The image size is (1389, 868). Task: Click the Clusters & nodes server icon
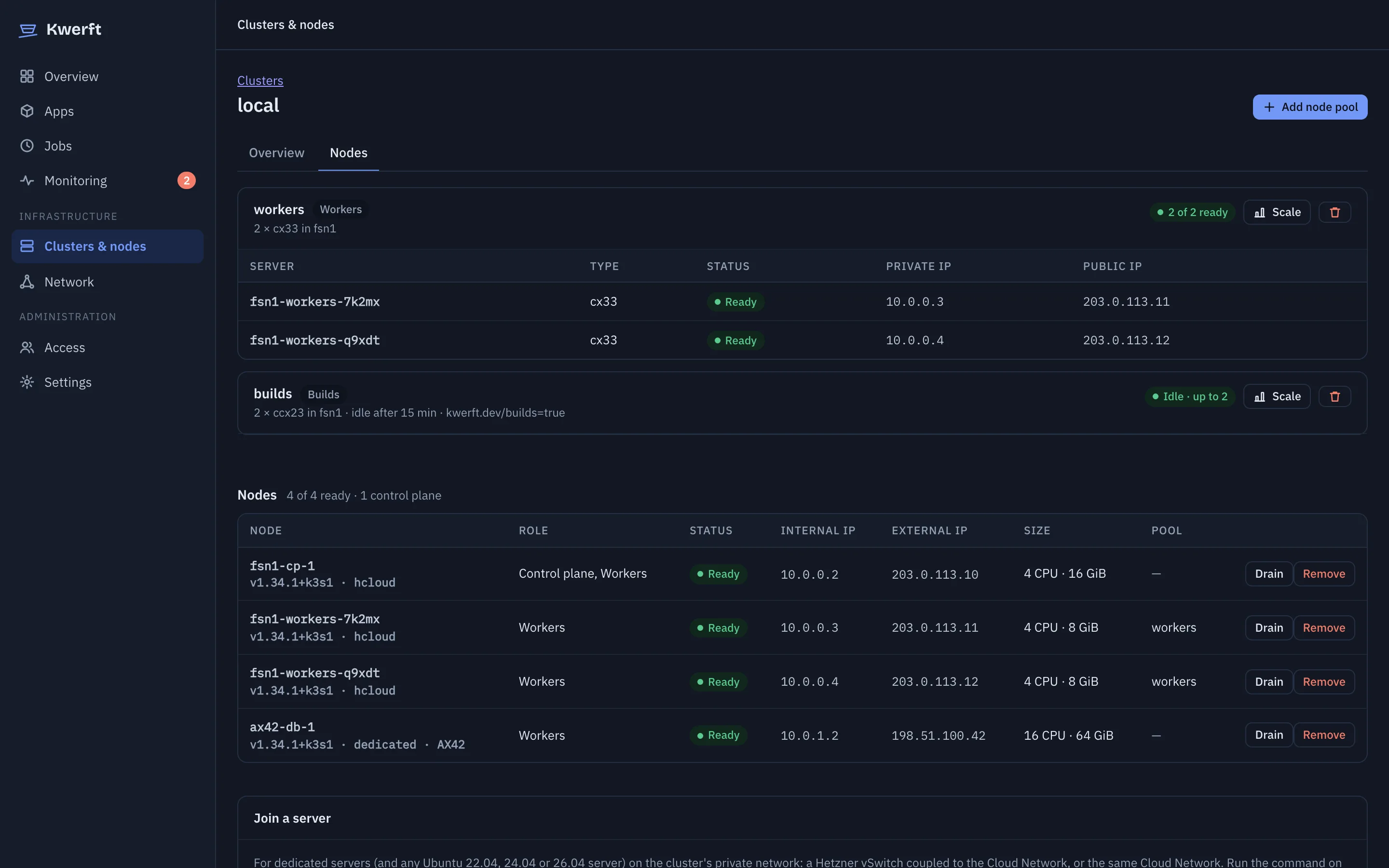27,246
